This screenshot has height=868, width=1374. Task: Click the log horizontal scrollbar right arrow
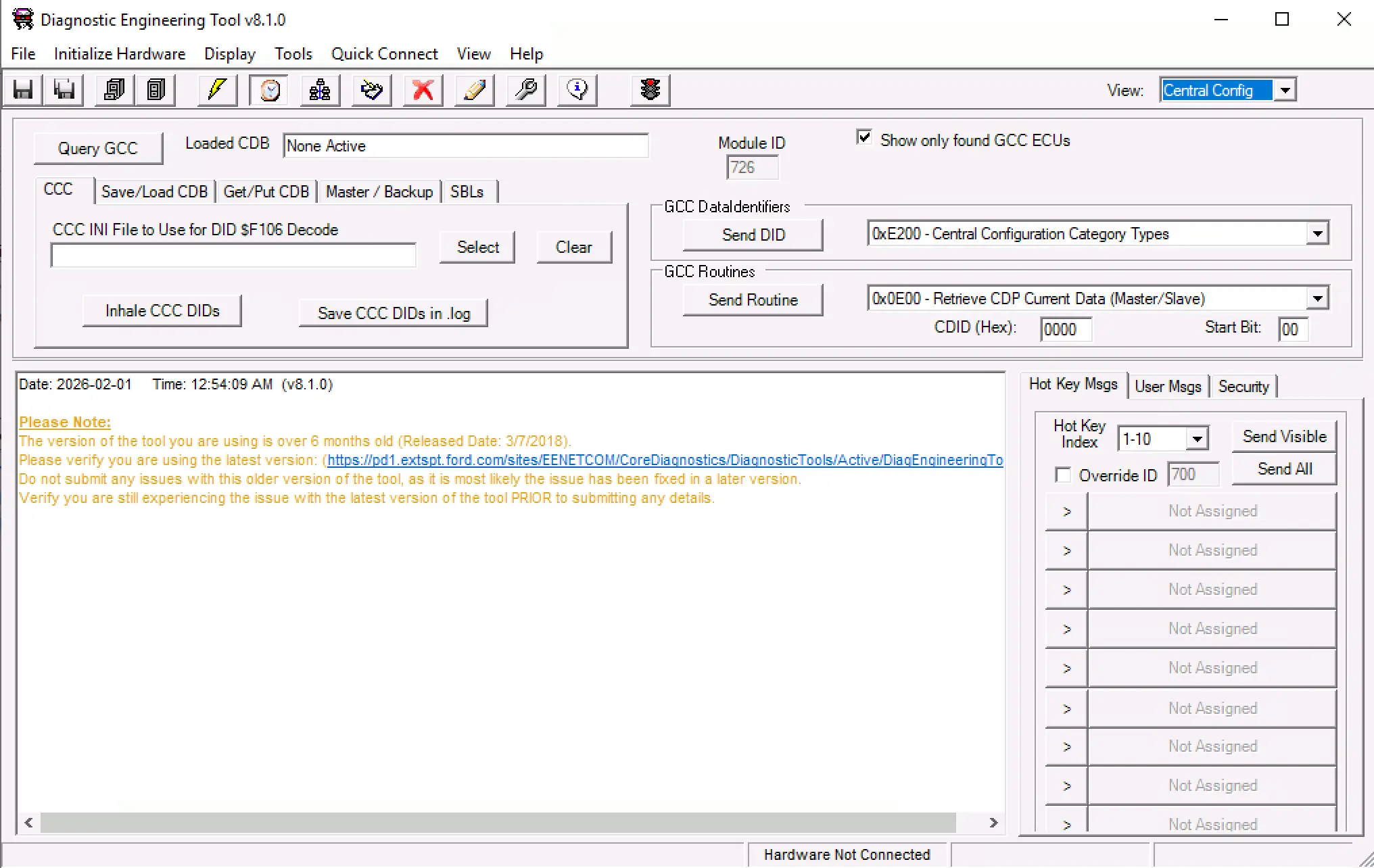tap(993, 823)
